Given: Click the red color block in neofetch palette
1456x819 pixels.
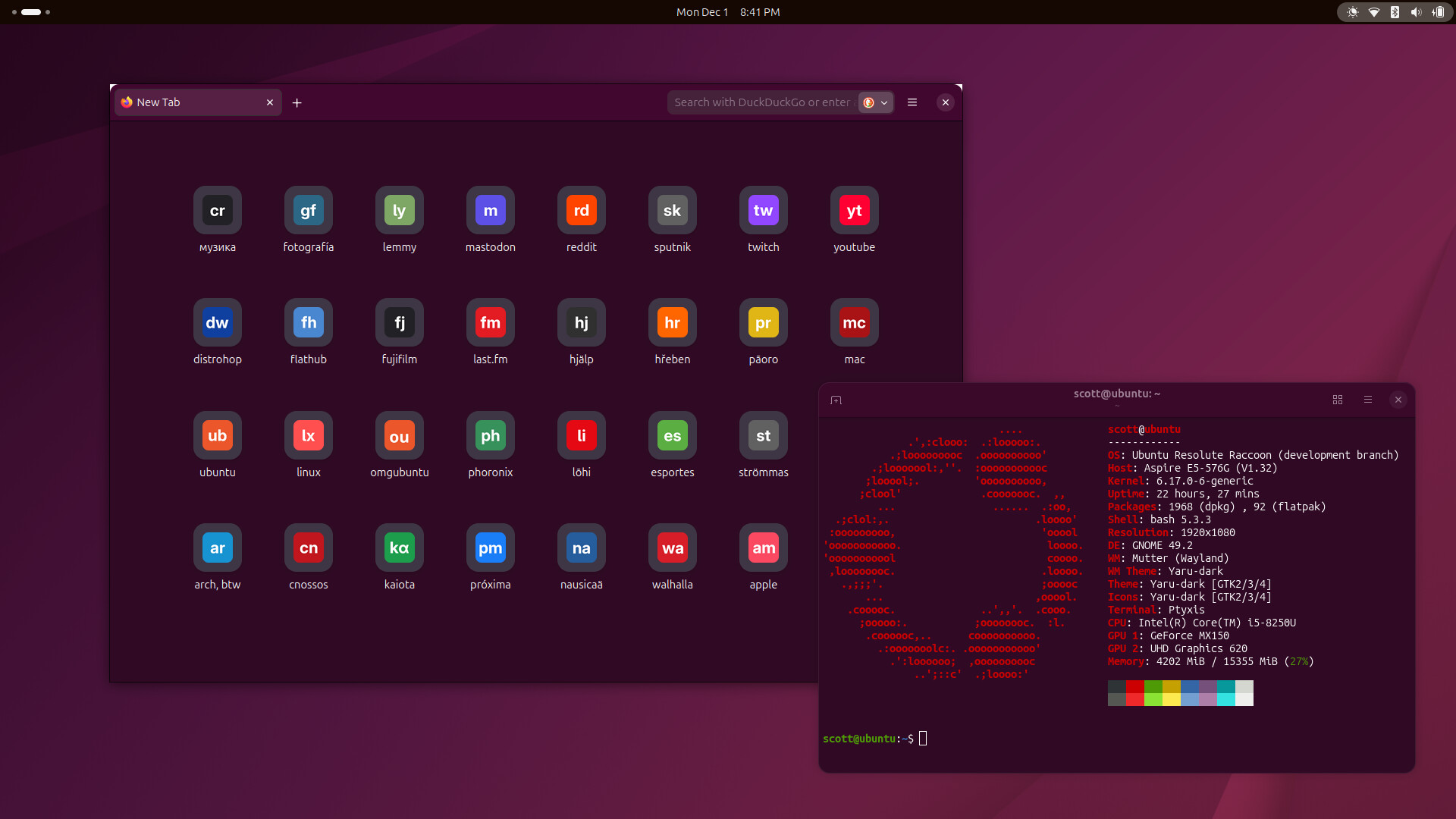Looking at the screenshot, I should pos(1134,686).
